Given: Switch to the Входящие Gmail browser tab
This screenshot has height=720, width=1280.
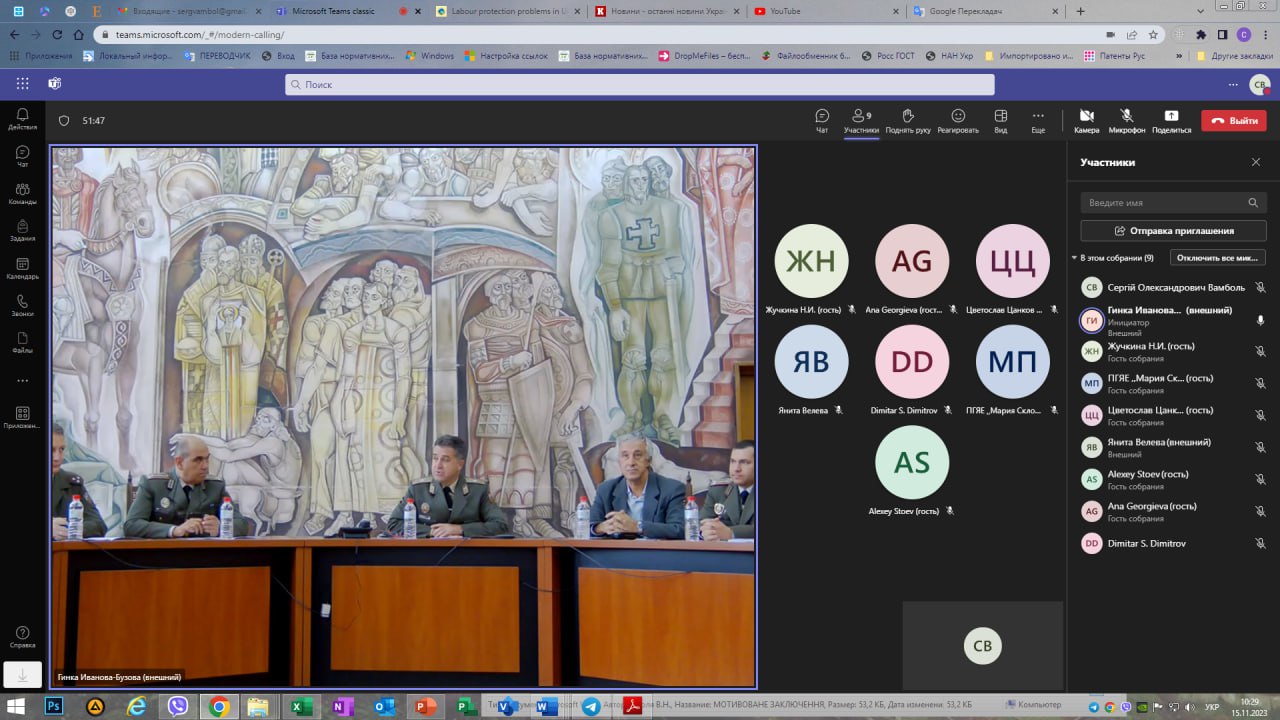Looking at the screenshot, I should tap(190, 11).
